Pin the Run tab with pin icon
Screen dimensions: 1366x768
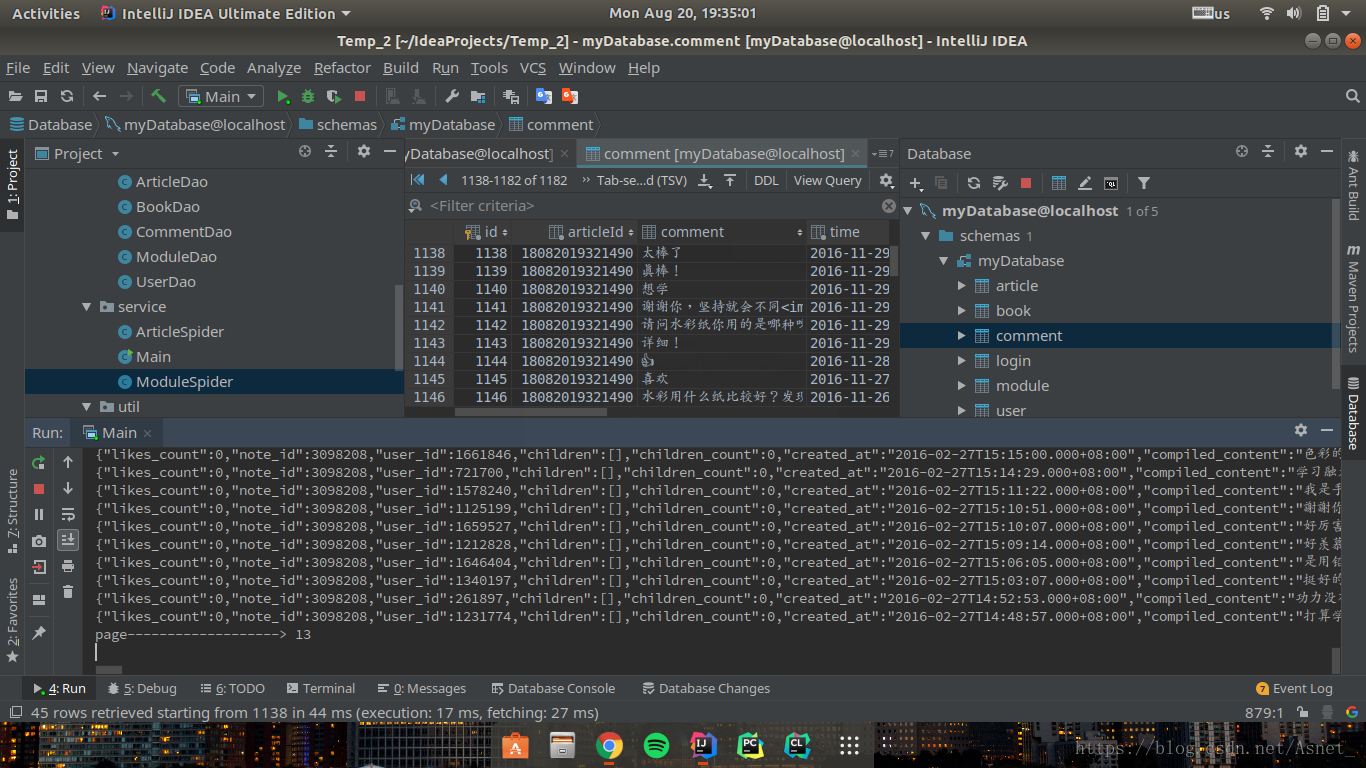[x=39, y=633]
